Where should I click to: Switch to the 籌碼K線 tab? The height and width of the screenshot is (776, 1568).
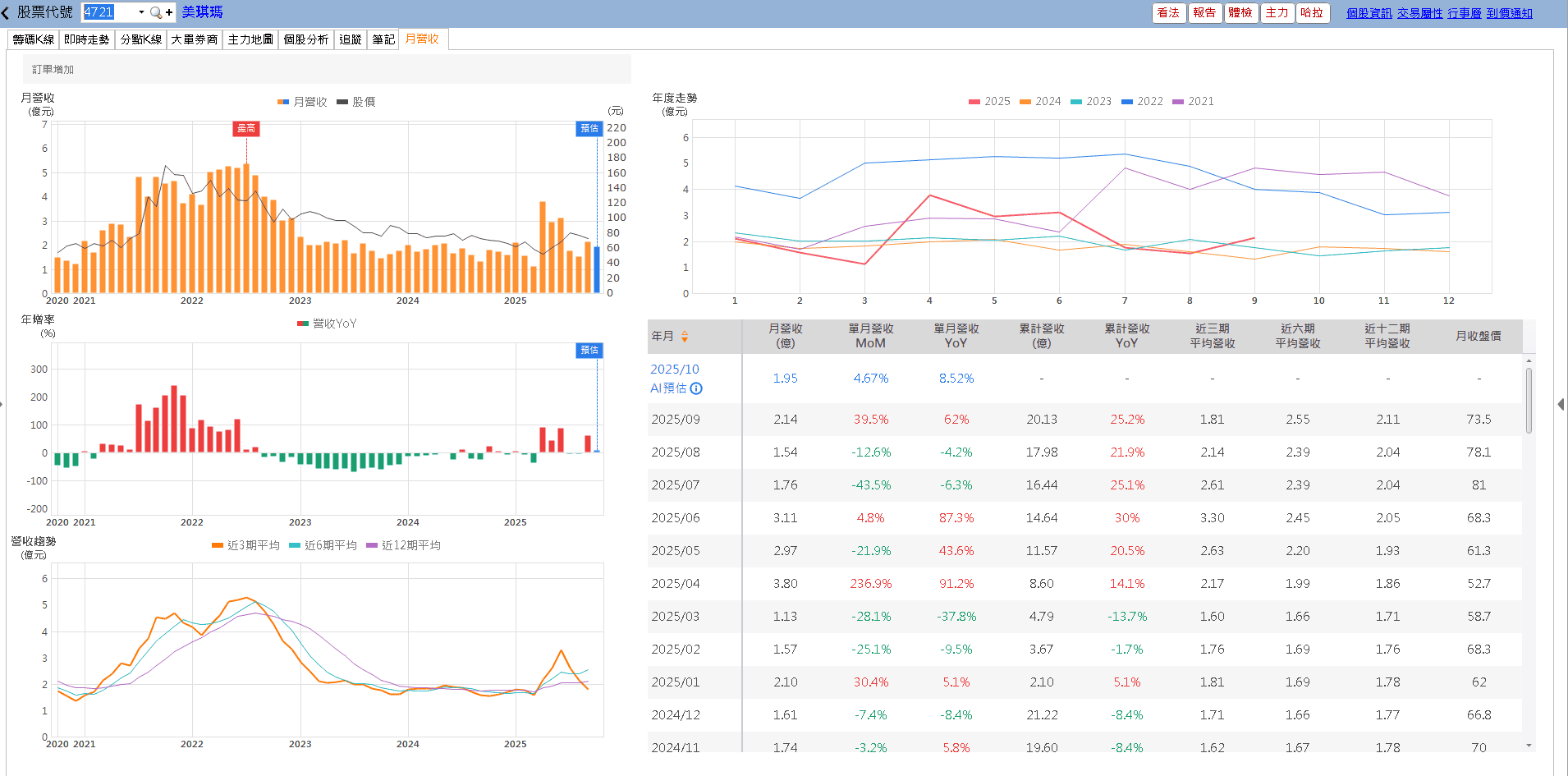click(x=34, y=39)
